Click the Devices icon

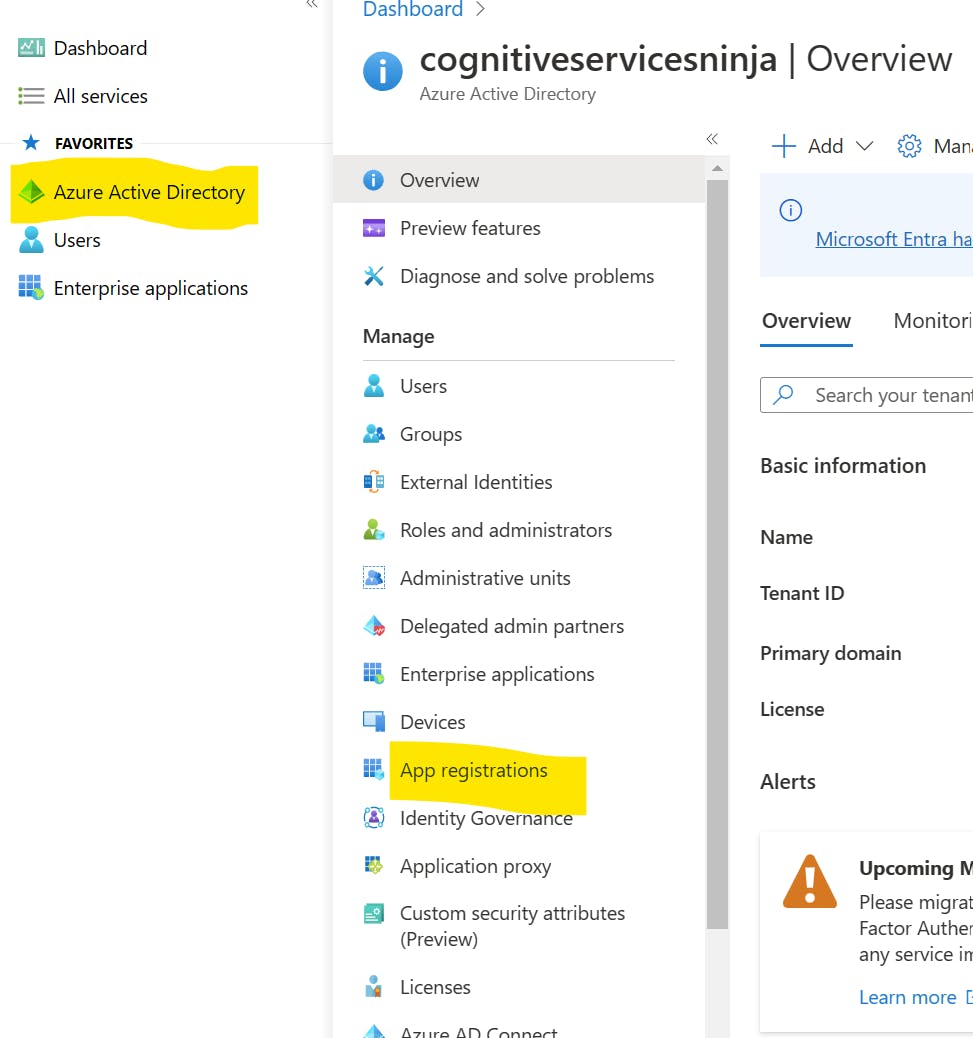(373, 722)
